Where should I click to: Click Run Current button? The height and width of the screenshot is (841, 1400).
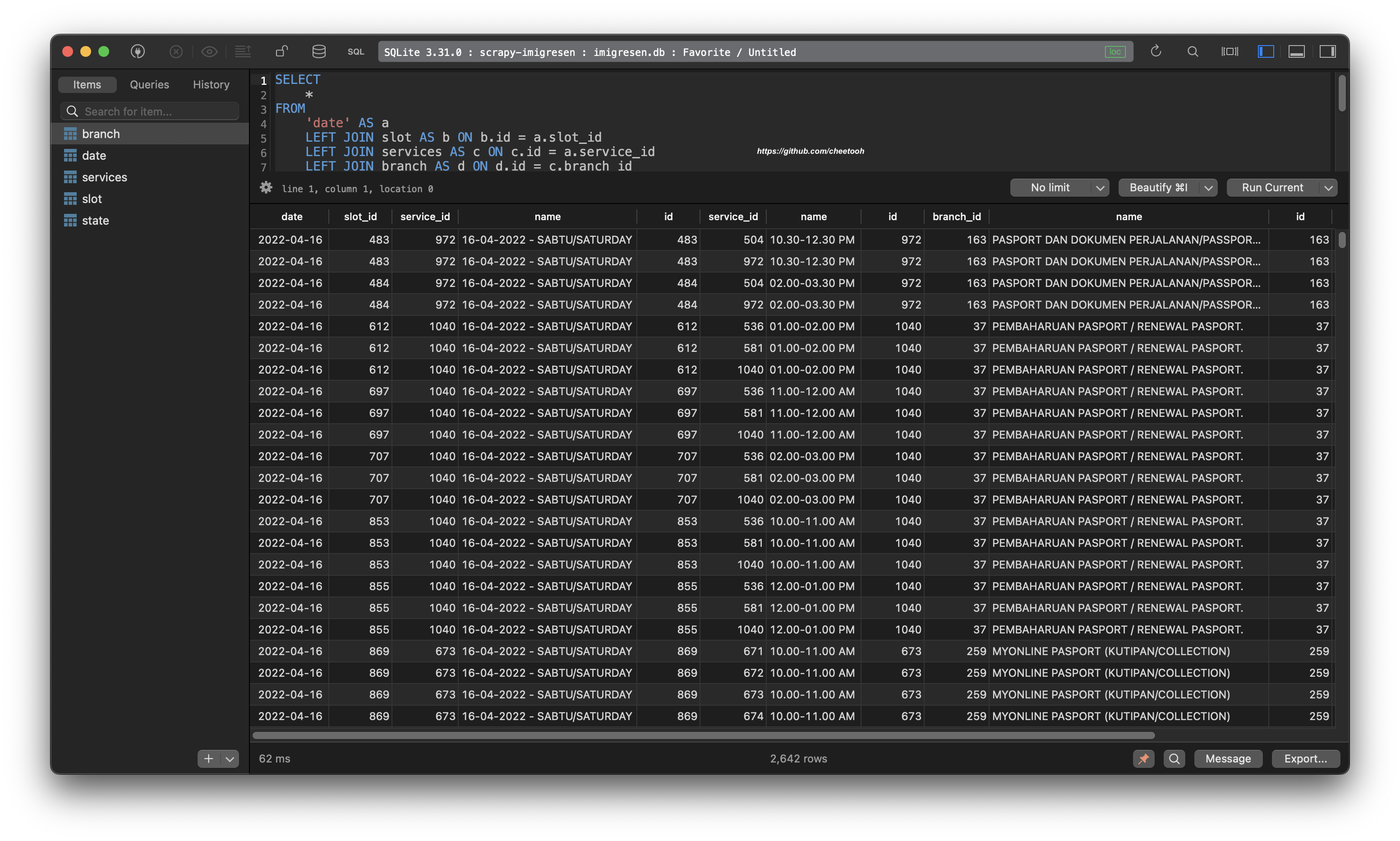(1272, 188)
